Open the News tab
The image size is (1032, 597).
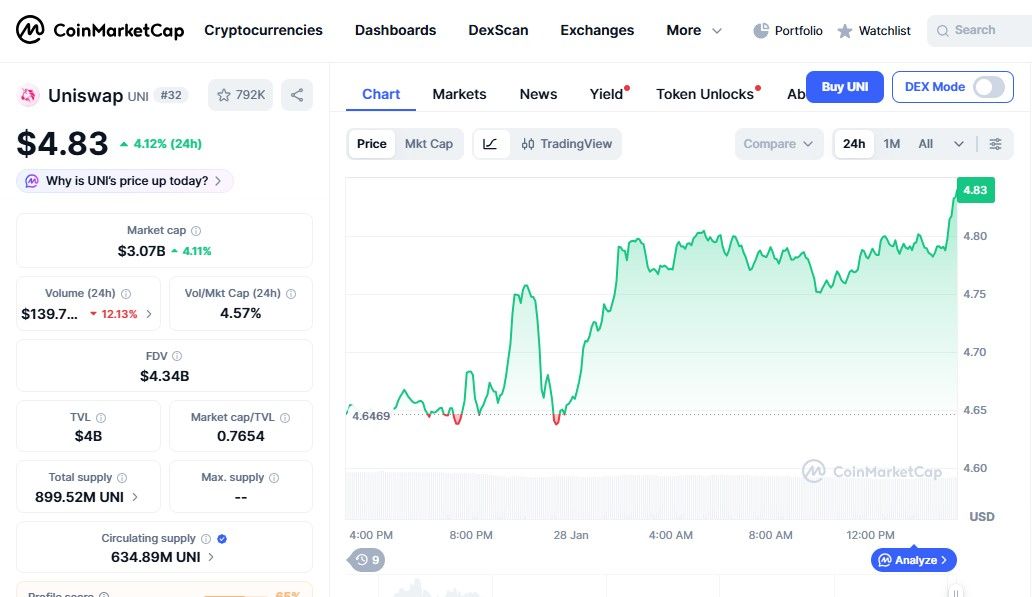tap(538, 93)
